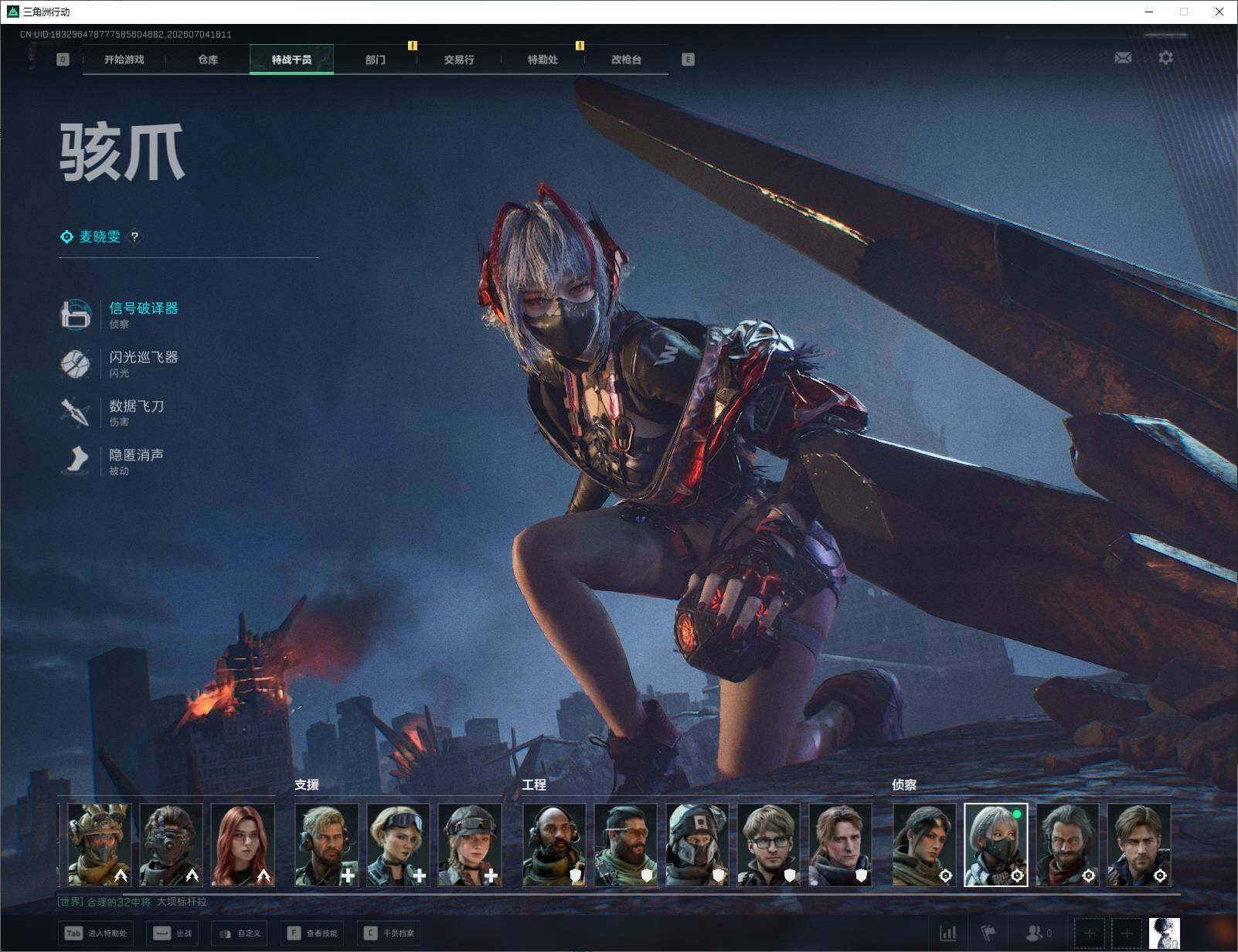Select the red-haired female operator portrait
The width and height of the screenshot is (1238, 952).
point(243,845)
